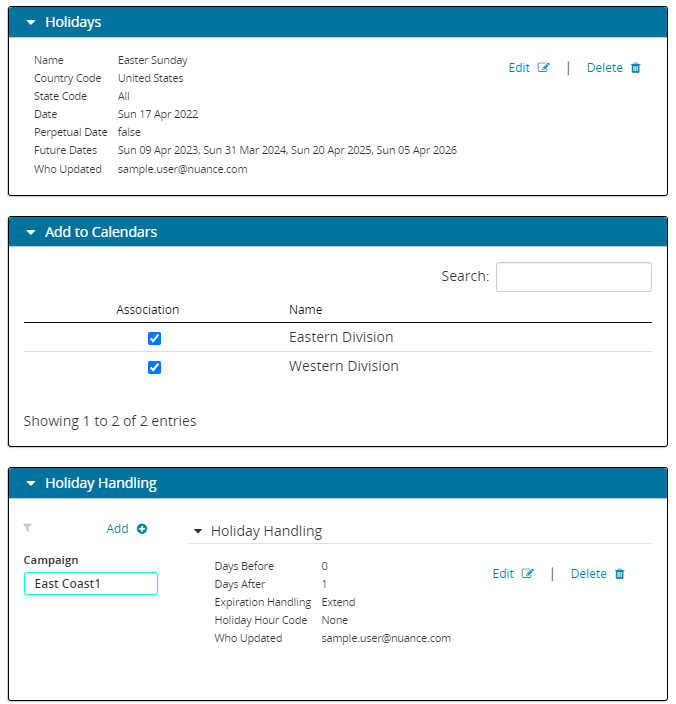
Task: Collapse the Holiday Handling panel header arrow
Action: pyautogui.click(x=31, y=484)
